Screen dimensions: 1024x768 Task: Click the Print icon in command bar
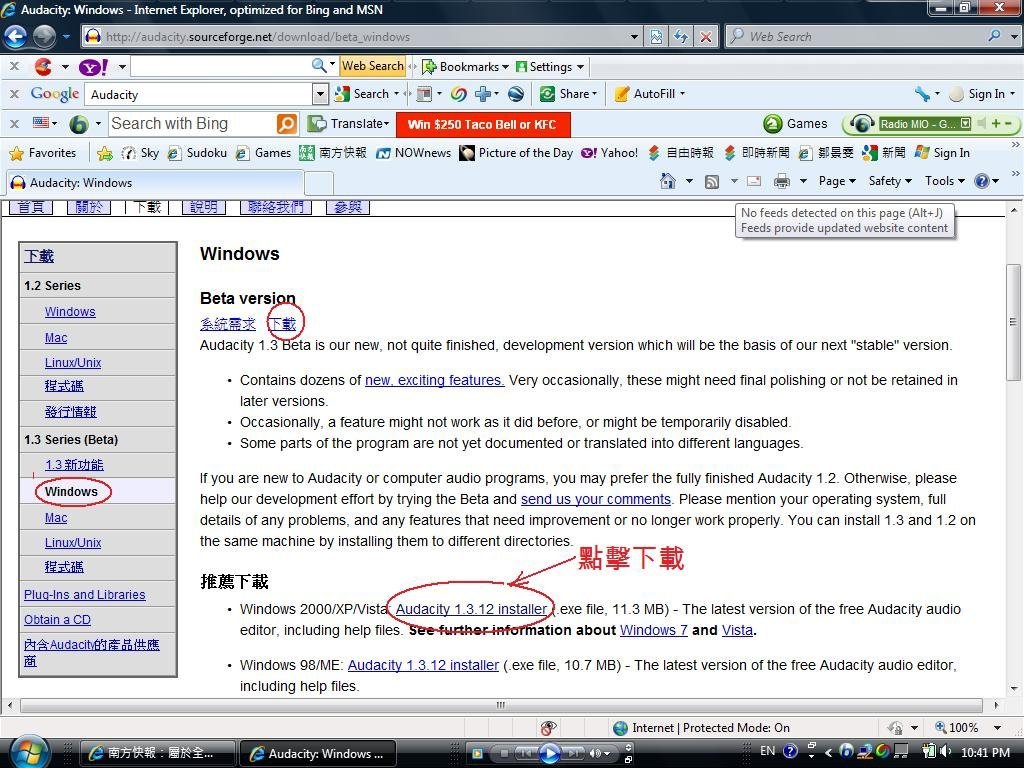[781, 181]
